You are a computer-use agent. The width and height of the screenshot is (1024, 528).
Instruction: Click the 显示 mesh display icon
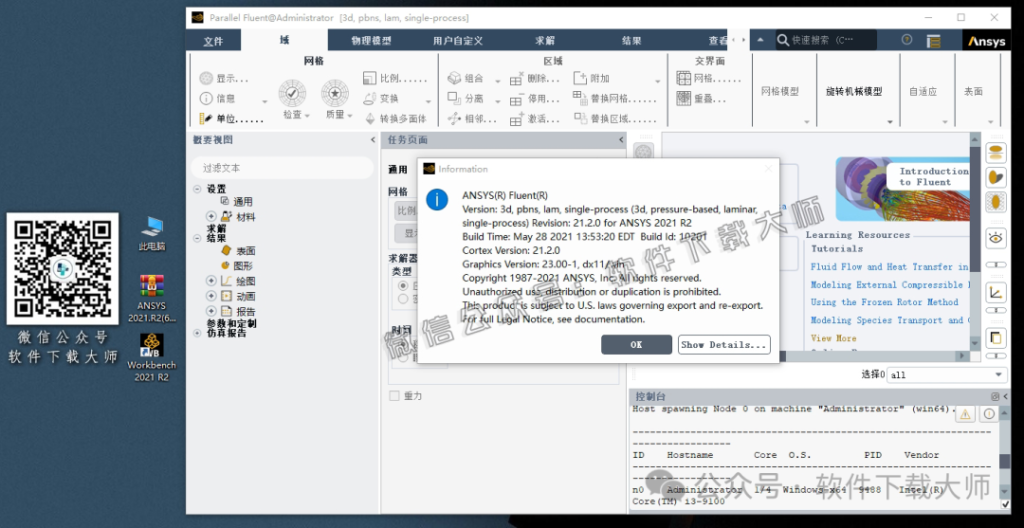(206, 78)
